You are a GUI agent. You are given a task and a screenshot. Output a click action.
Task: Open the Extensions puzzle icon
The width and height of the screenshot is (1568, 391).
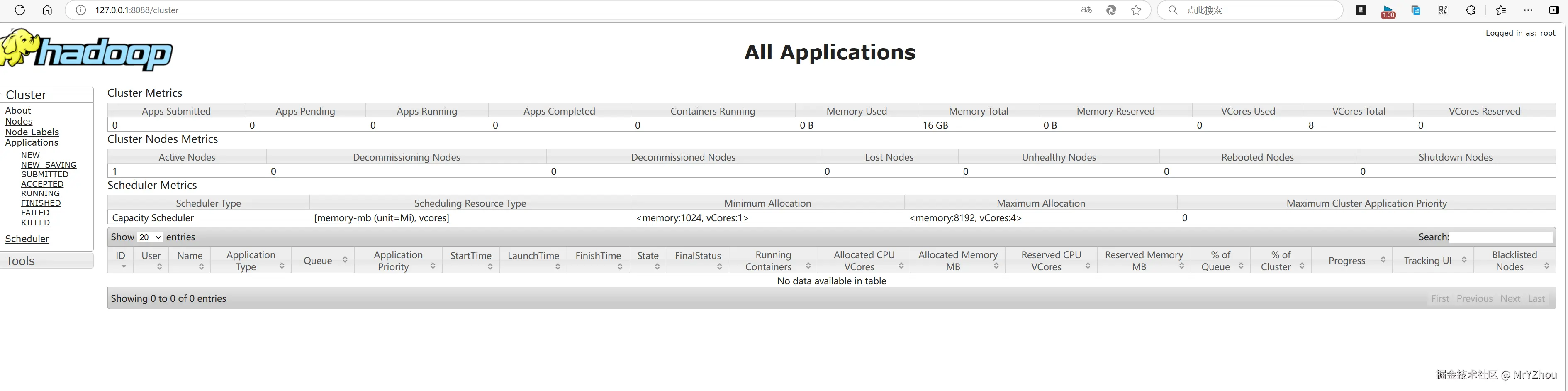[x=1471, y=10]
